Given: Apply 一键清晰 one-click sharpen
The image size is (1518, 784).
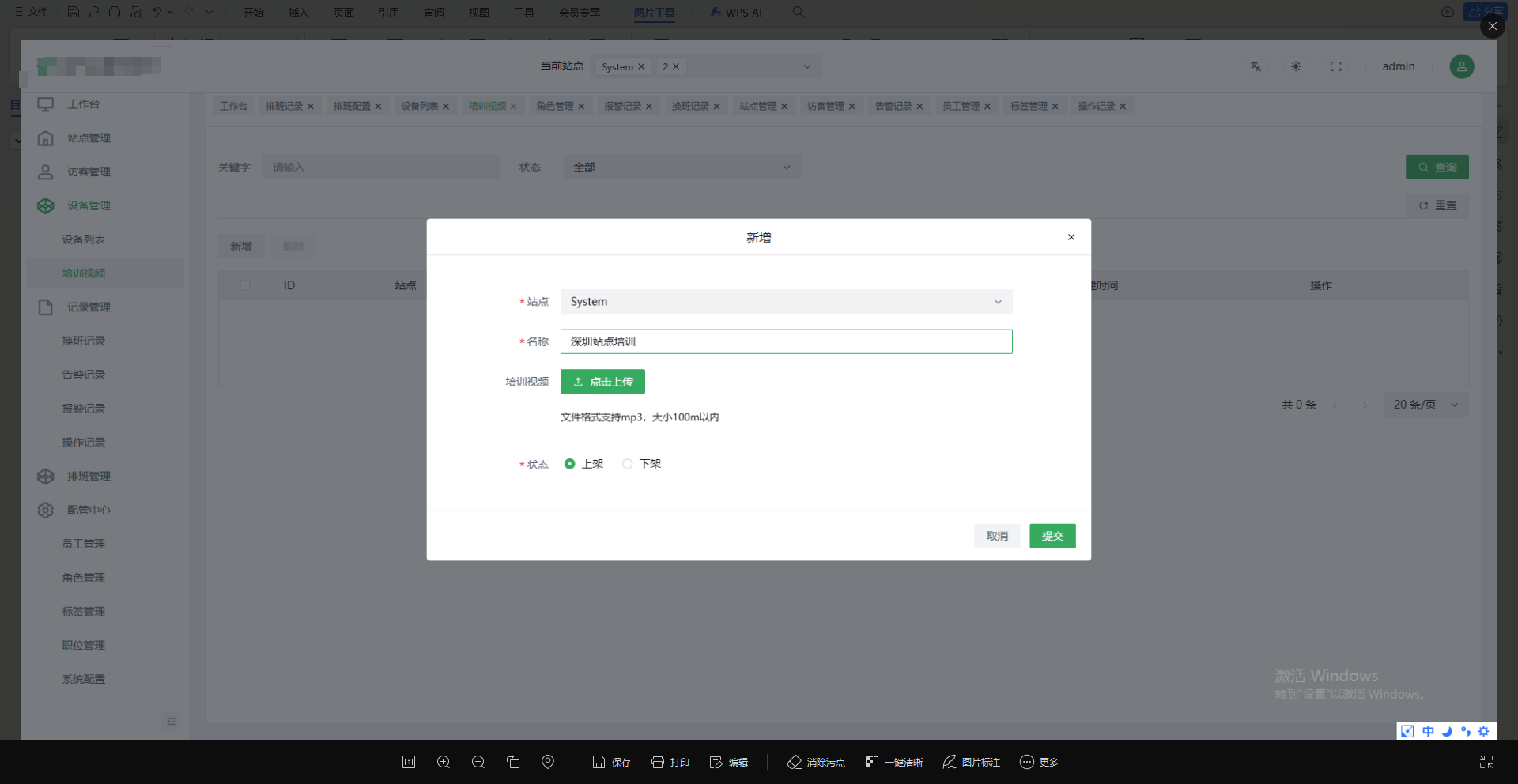Looking at the screenshot, I should 893,762.
